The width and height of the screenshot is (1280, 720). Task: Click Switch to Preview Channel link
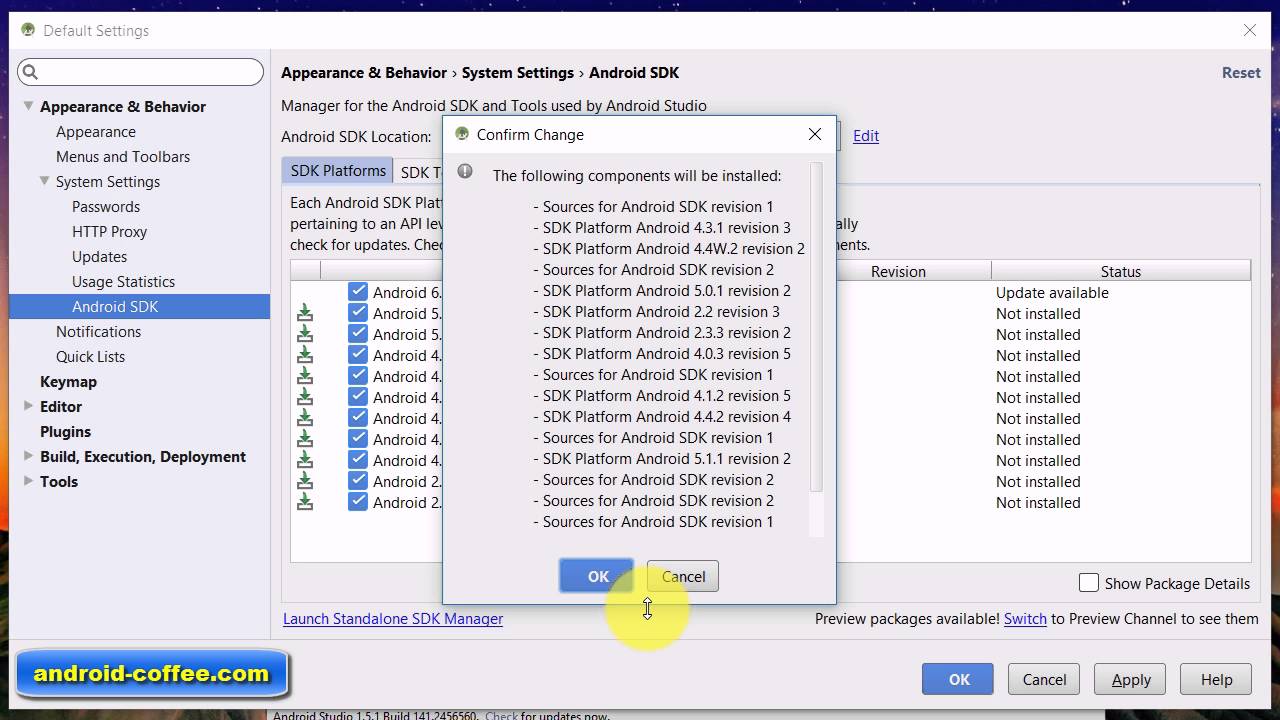(x=1025, y=618)
